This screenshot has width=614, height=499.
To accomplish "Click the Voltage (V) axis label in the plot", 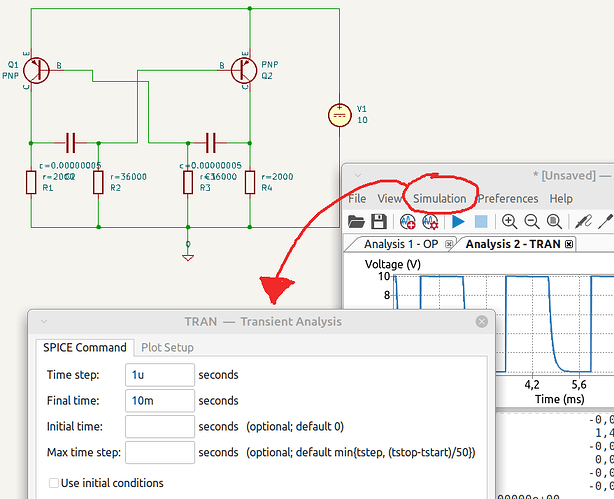I will (393, 264).
